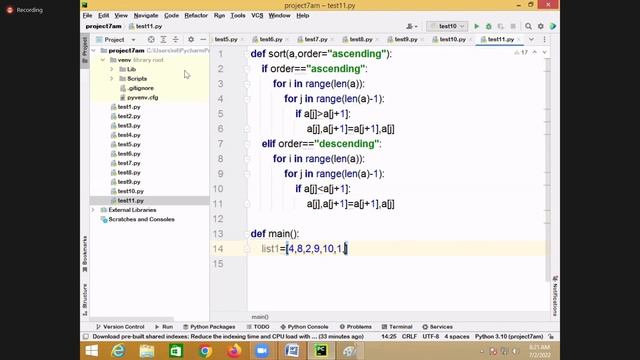Image resolution: width=640 pixels, height=360 pixels.
Task: Open Python Console tool window
Action: [x=304, y=327]
